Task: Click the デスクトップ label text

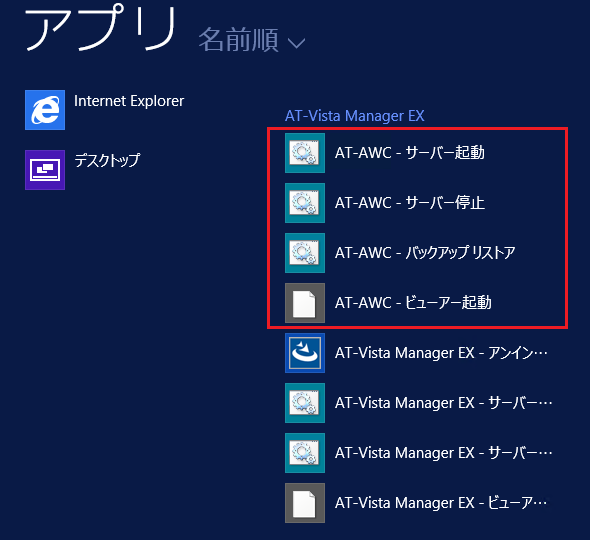Action: [x=107, y=160]
